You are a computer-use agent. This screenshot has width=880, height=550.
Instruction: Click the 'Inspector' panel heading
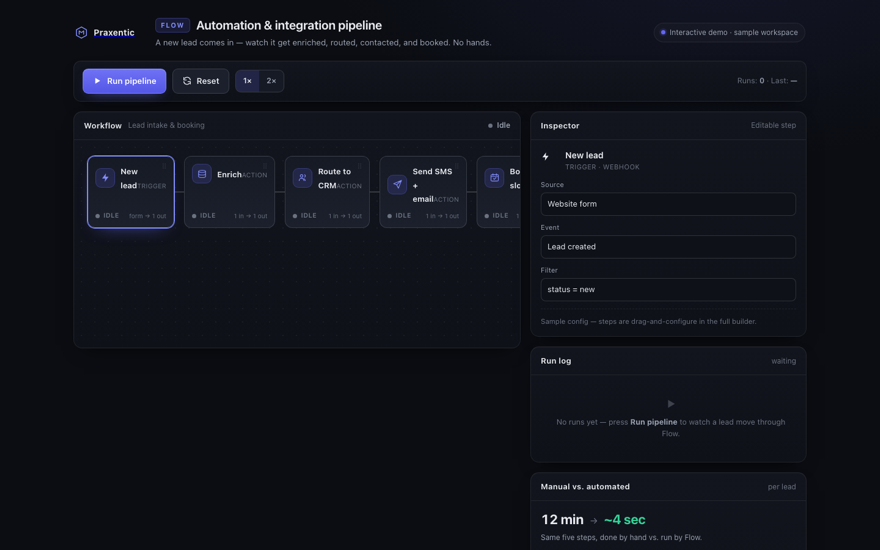tap(560, 126)
